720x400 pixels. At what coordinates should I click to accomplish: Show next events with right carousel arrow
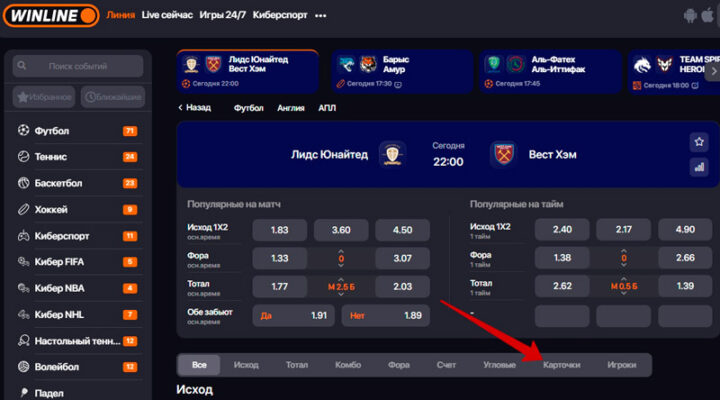point(714,71)
